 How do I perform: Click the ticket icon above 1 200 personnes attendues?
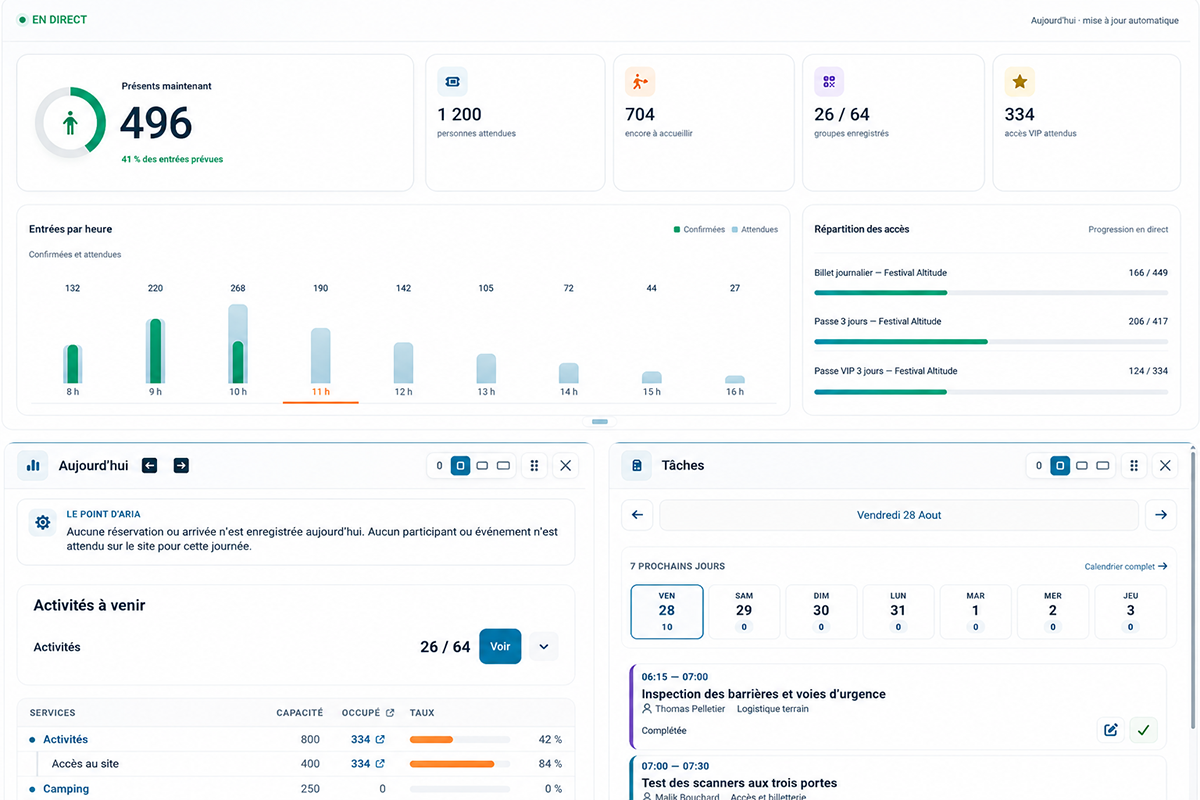(452, 82)
